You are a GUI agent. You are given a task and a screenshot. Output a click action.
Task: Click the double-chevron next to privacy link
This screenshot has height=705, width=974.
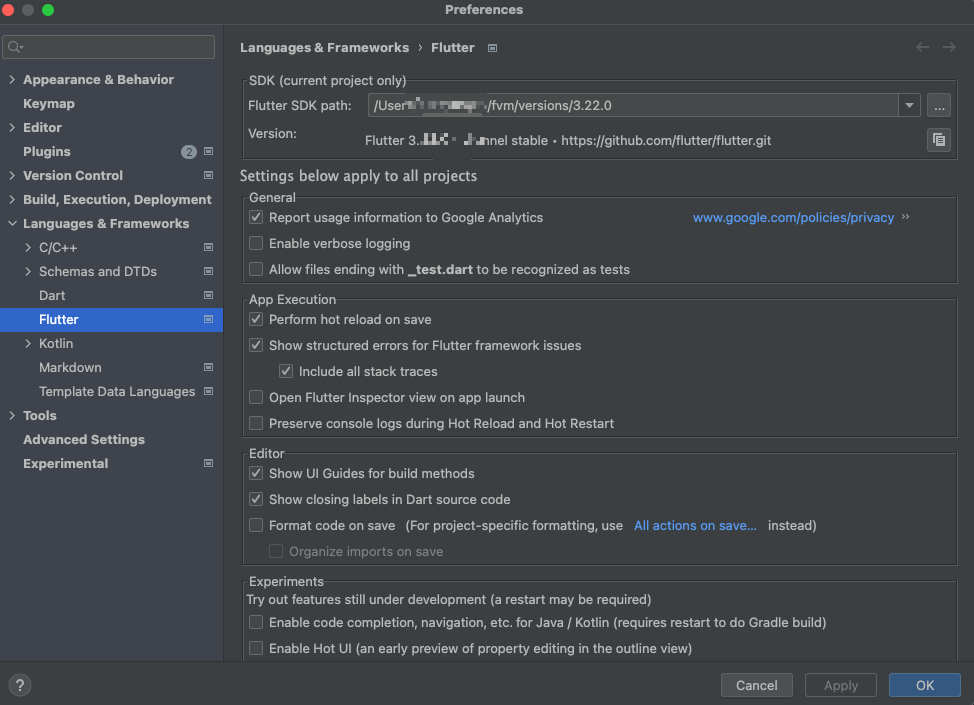[906, 217]
